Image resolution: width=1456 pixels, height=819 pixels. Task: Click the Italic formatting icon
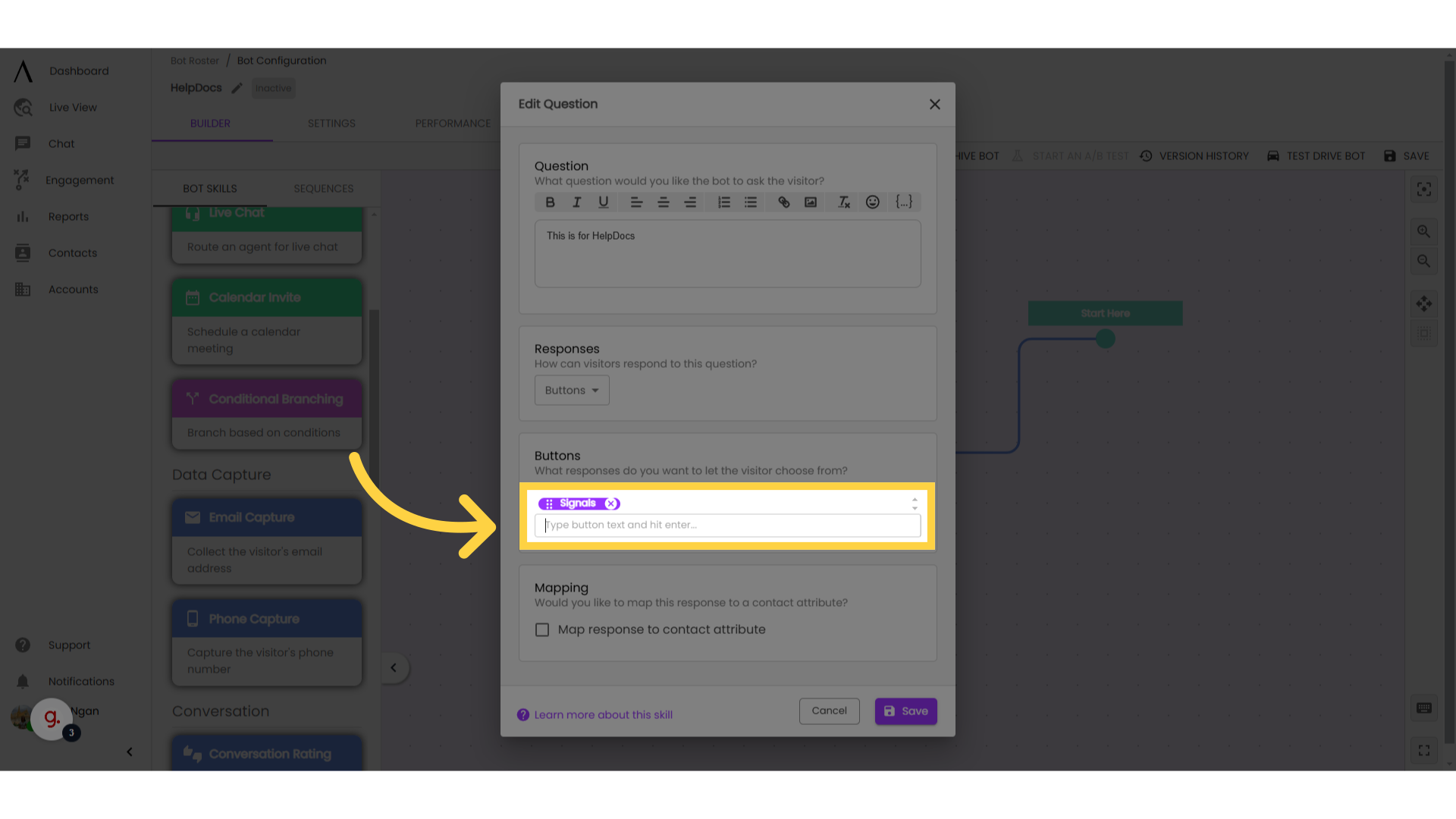577,202
